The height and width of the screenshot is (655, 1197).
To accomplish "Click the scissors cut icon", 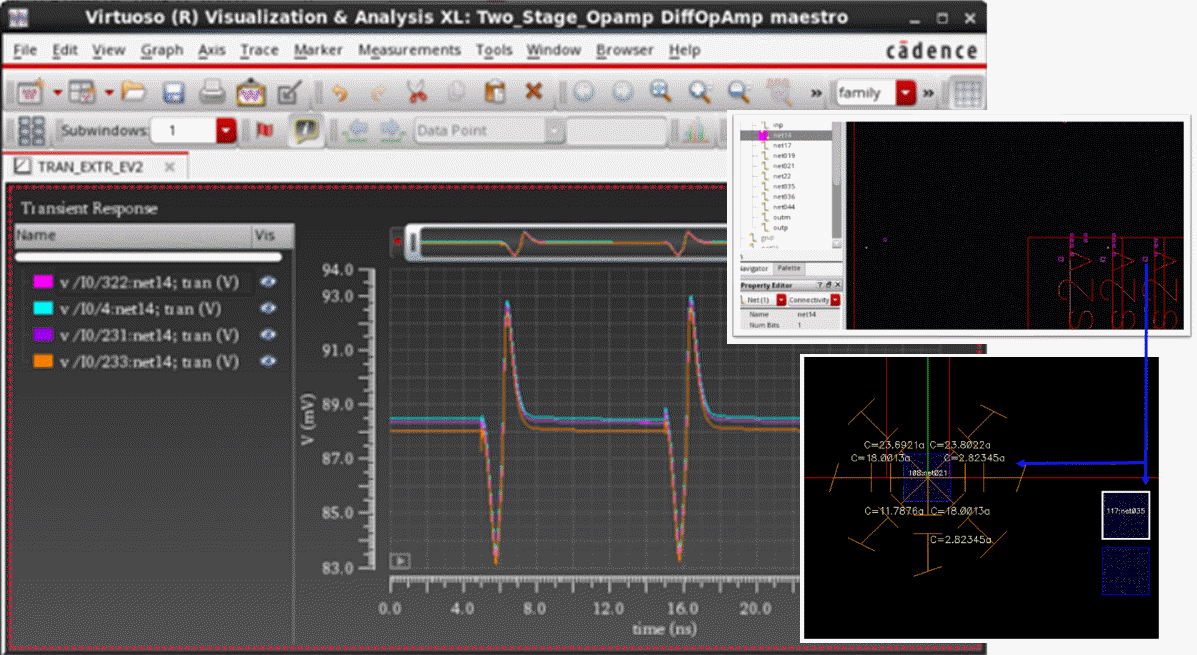I will 416,93.
